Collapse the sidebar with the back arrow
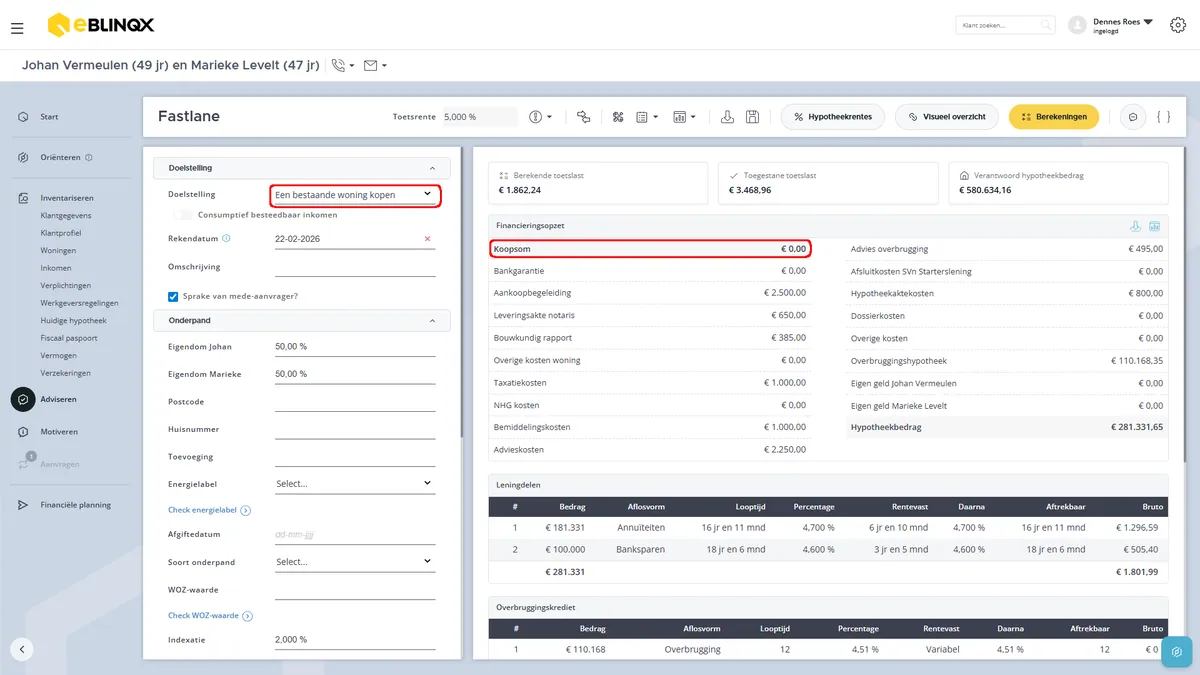This screenshot has height=675, width=1200. (22, 649)
